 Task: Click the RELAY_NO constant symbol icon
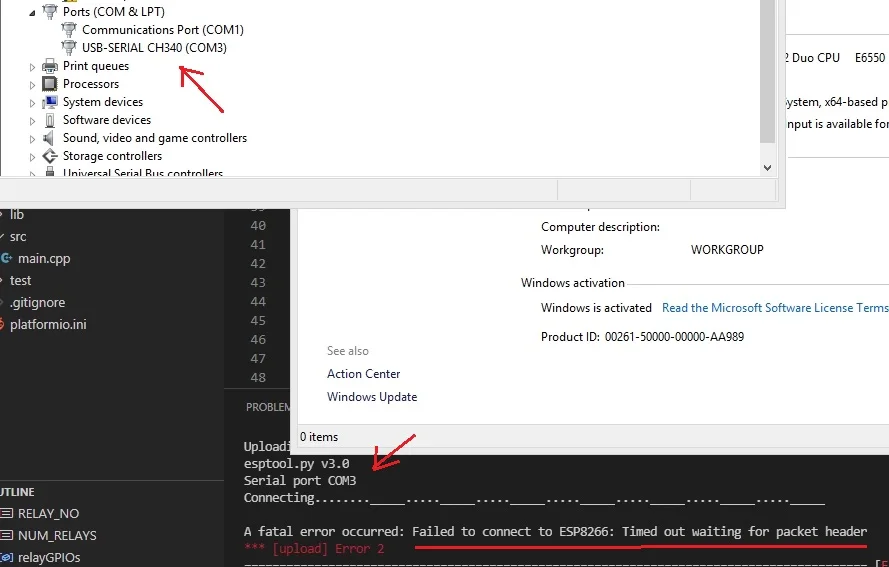pyautogui.click(x=6, y=513)
